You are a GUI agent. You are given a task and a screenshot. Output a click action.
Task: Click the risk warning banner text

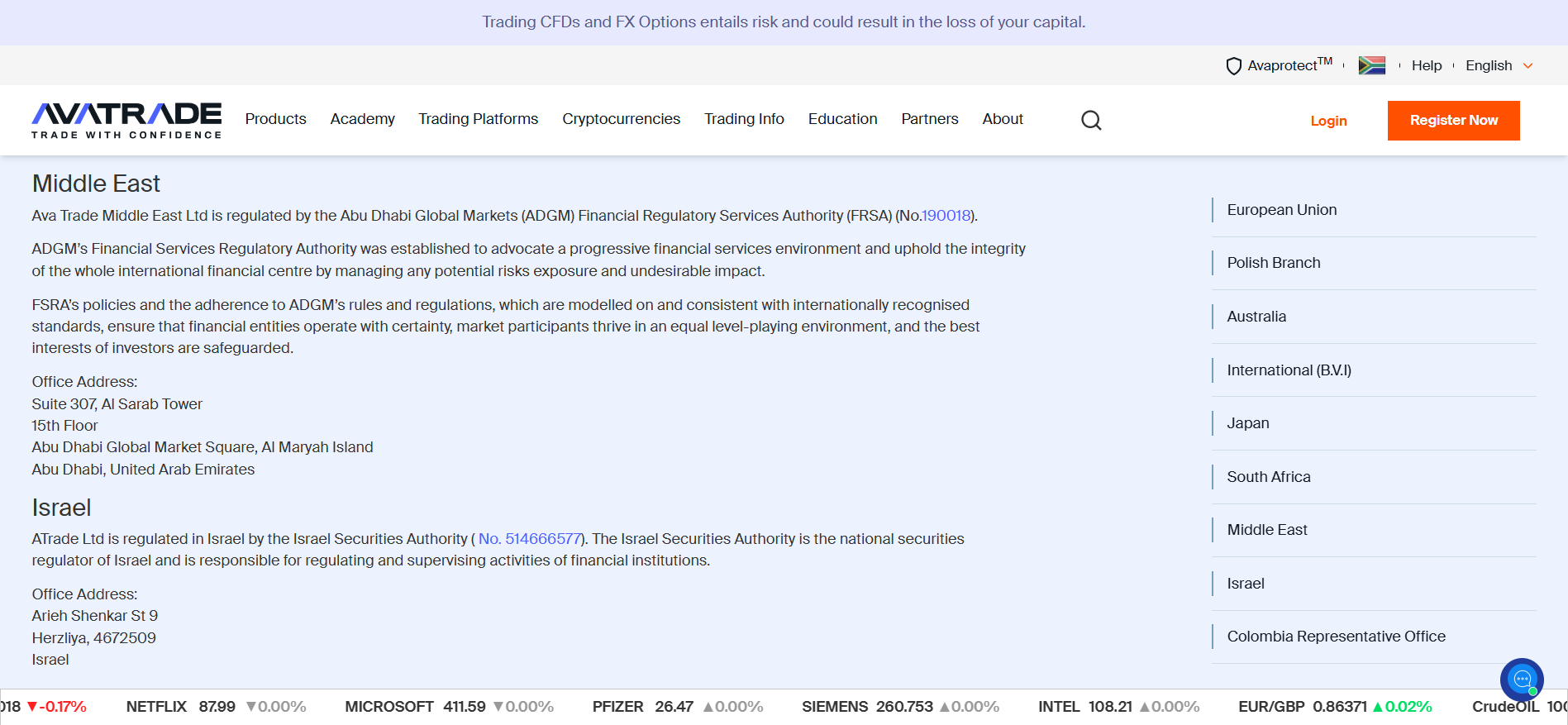(784, 22)
